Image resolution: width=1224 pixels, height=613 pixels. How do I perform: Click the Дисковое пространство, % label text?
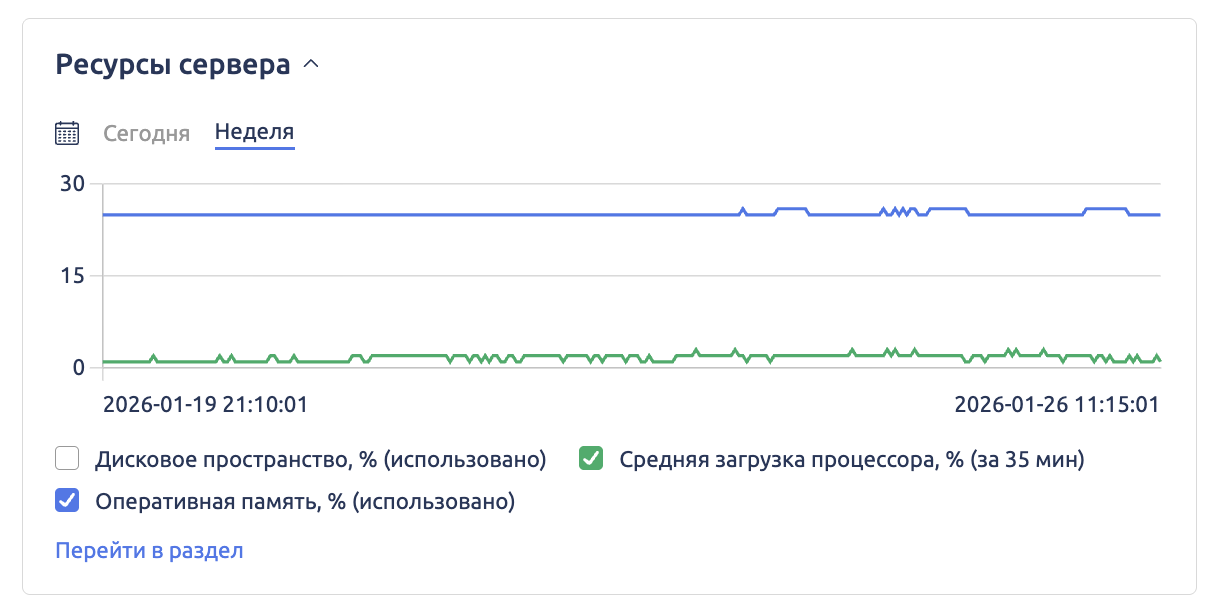(x=320, y=460)
